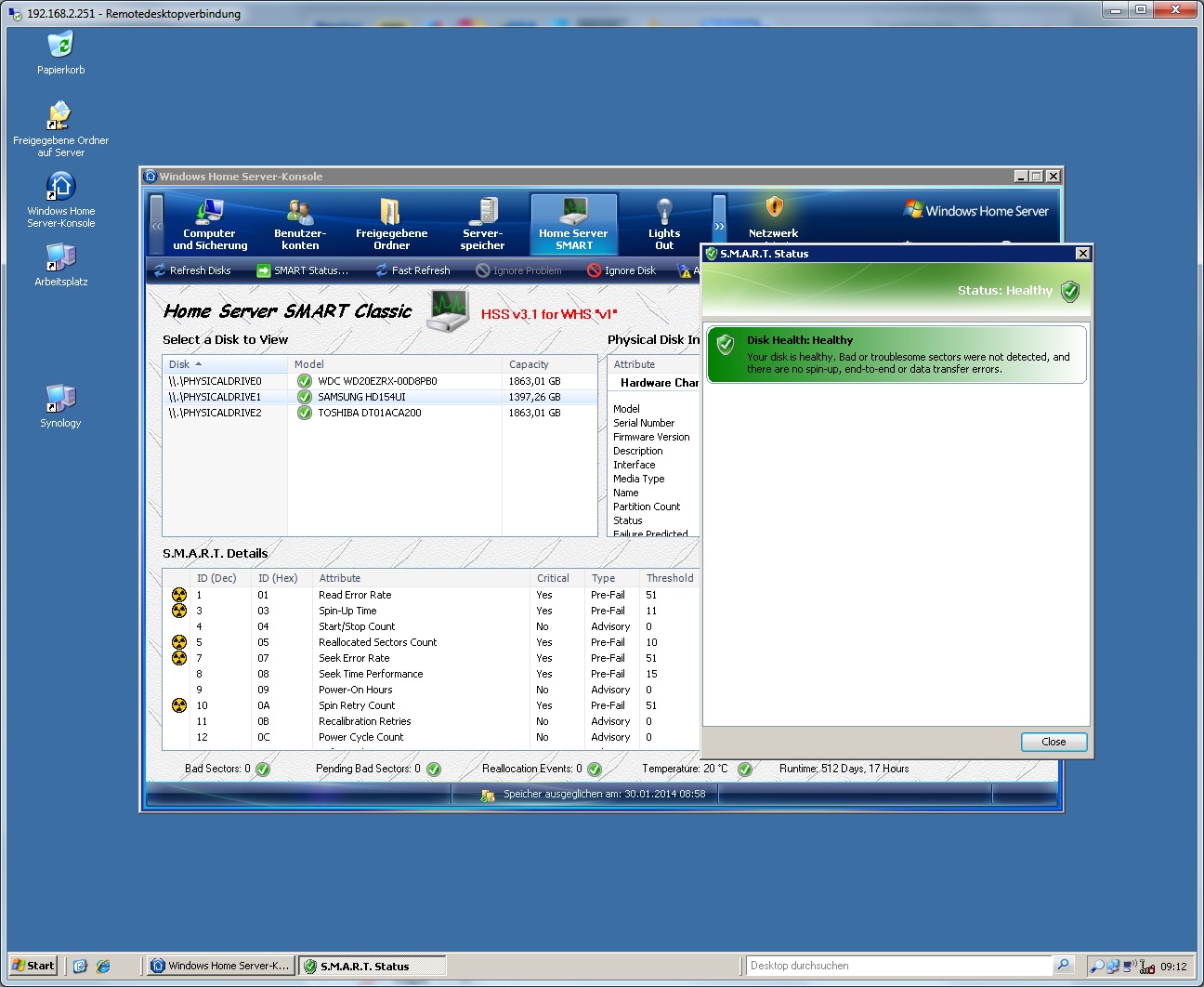Open Arbeitsplatz desktop icon
Viewport: 1204px width, 987px height.
pos(60,265)
